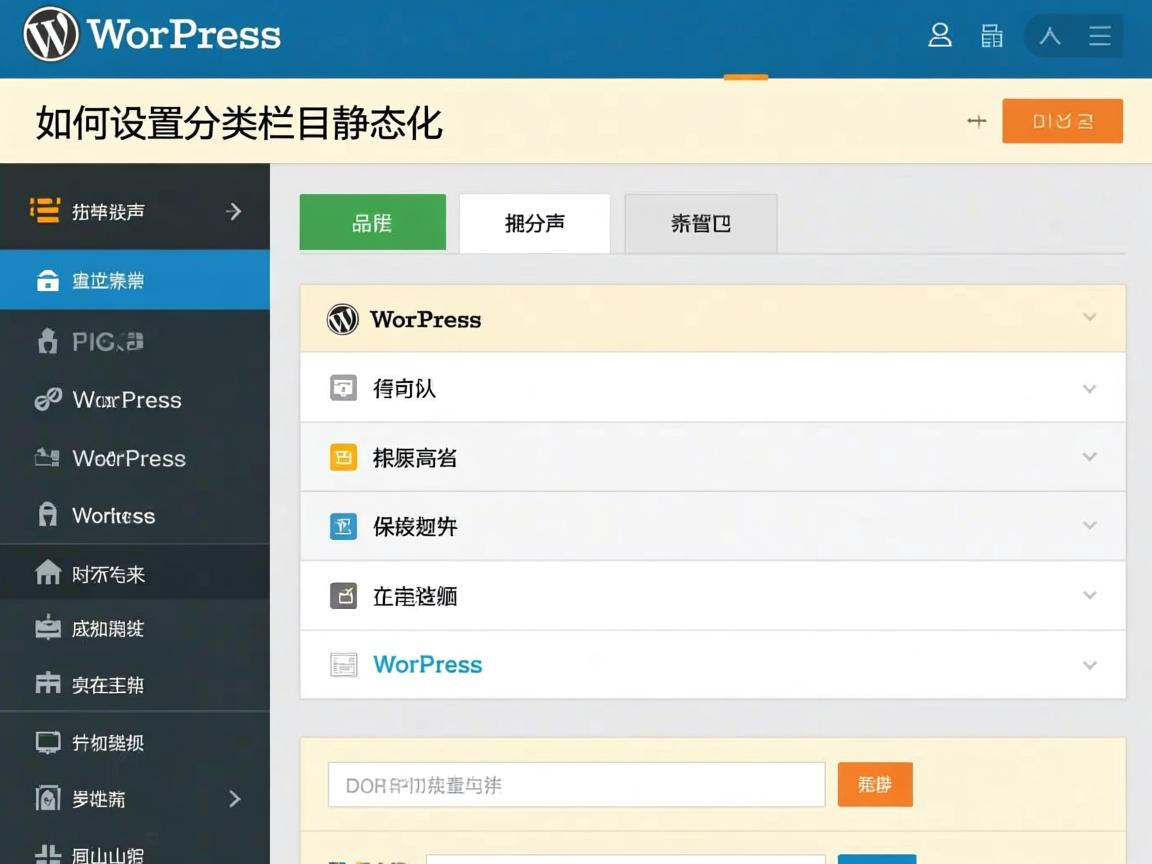Expand the 罗坡蒲 sidebar submenu arrow
The image size is (1152, 864).
point(233,799)
